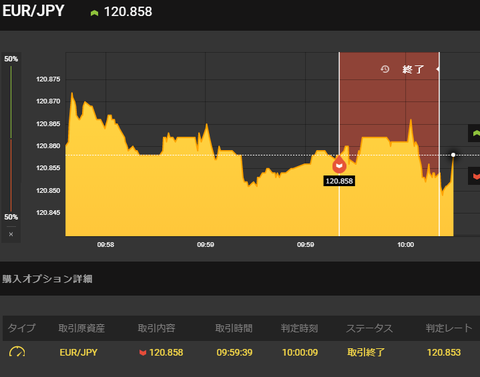Click the 判定レート column header
Image resolution: width=480 pixels, height=377 pixels.
tap(449, 328)
